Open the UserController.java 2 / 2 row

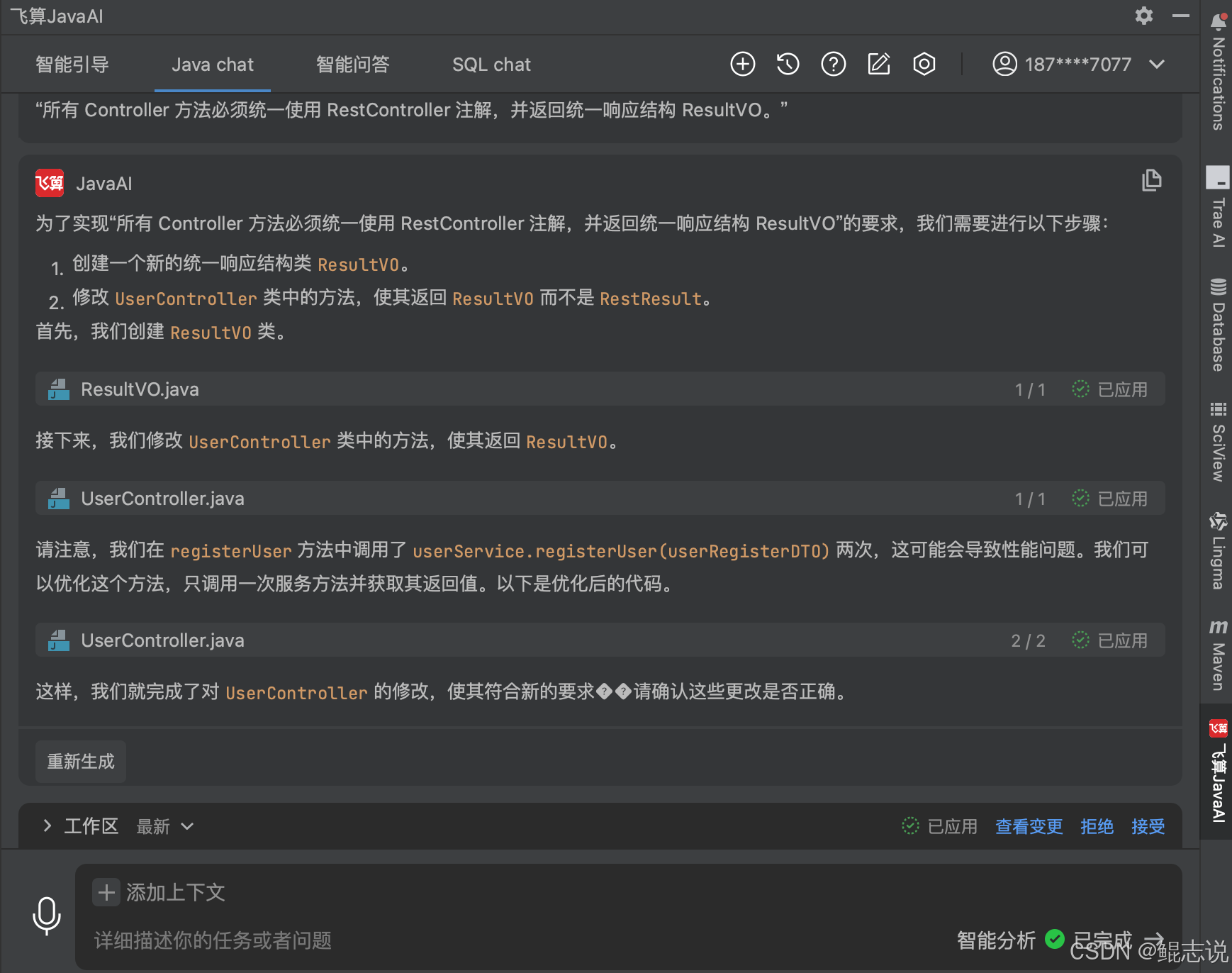click(x=600, y=640)
